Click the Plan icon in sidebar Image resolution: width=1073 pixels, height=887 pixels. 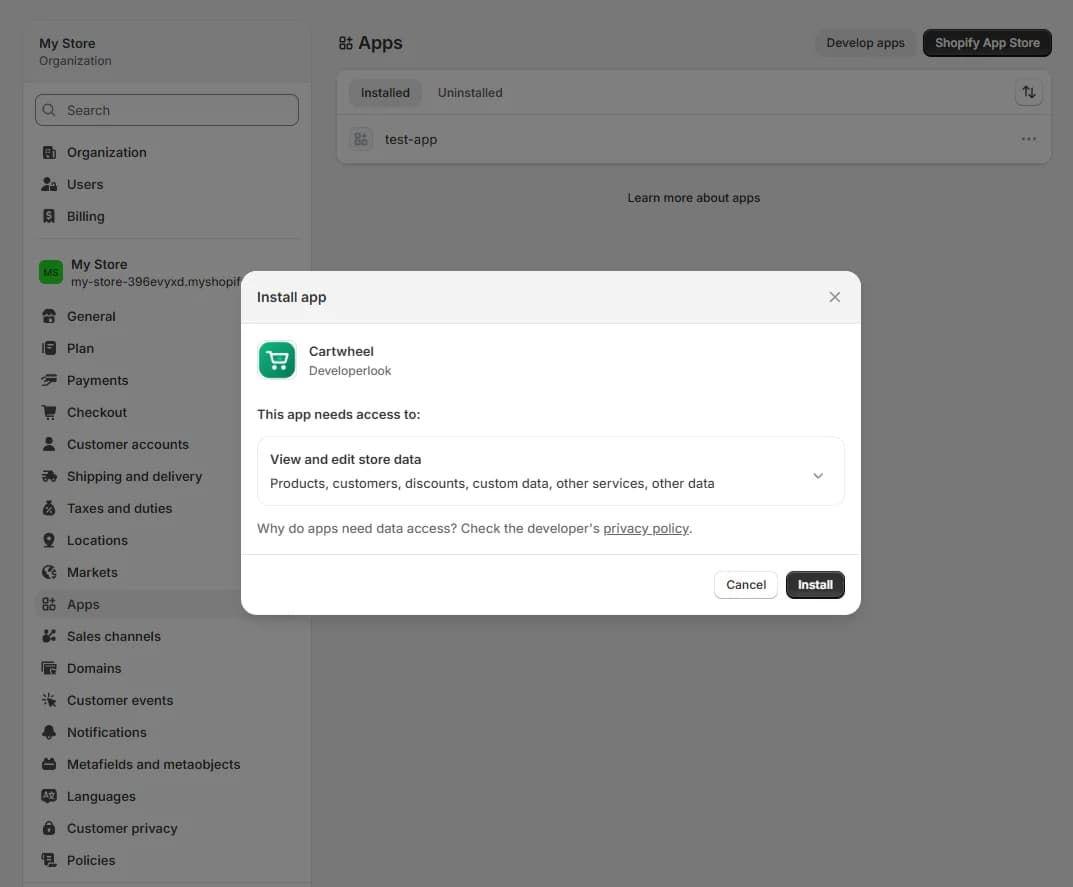coord(49,348)
